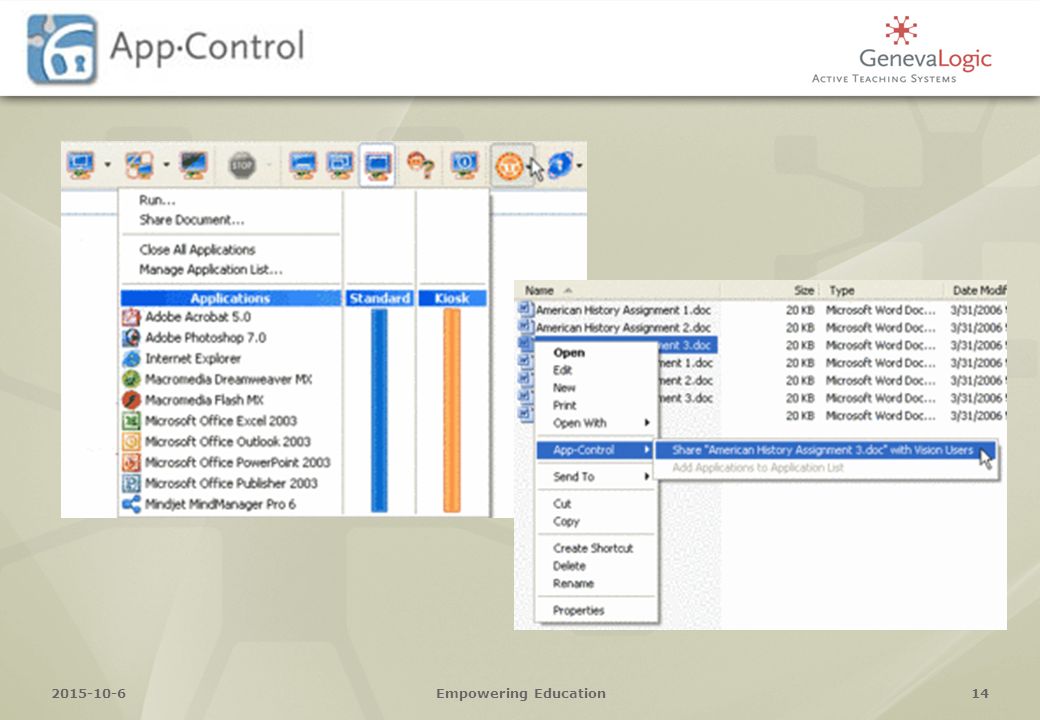Choose New in the file context menu
The width and height of the screenshot is (1040, 720).
tap(564, 388)
